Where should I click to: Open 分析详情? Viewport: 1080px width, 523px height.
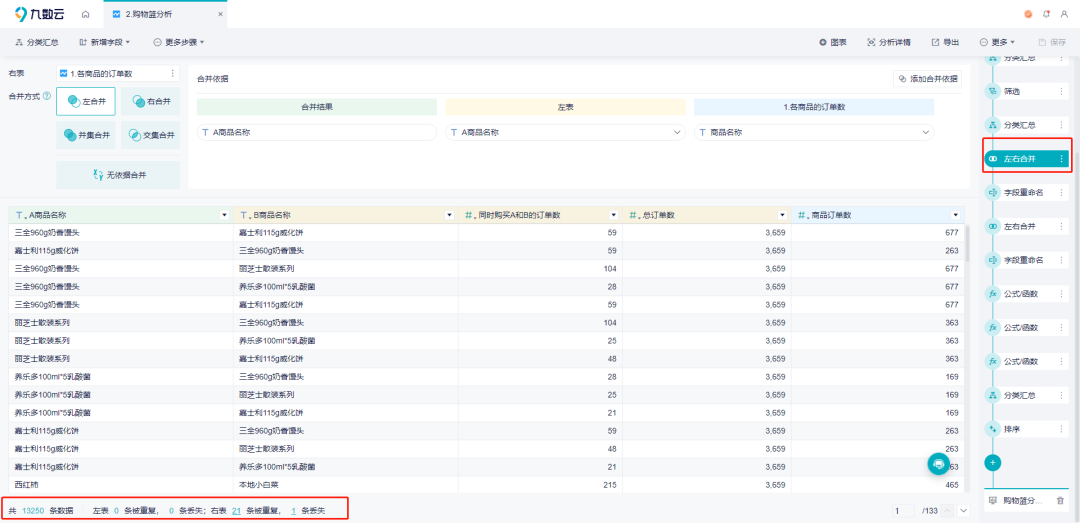coord(889,43)
